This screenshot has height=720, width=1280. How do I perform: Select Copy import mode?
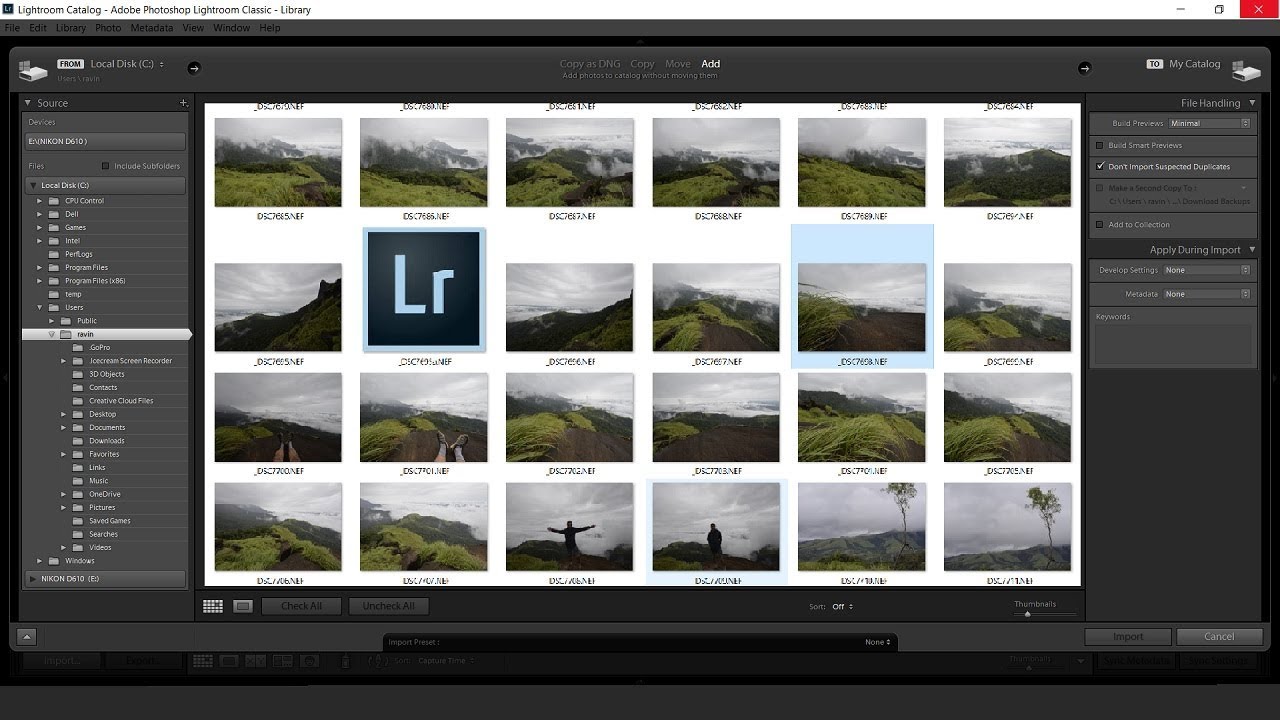point(643,64)
